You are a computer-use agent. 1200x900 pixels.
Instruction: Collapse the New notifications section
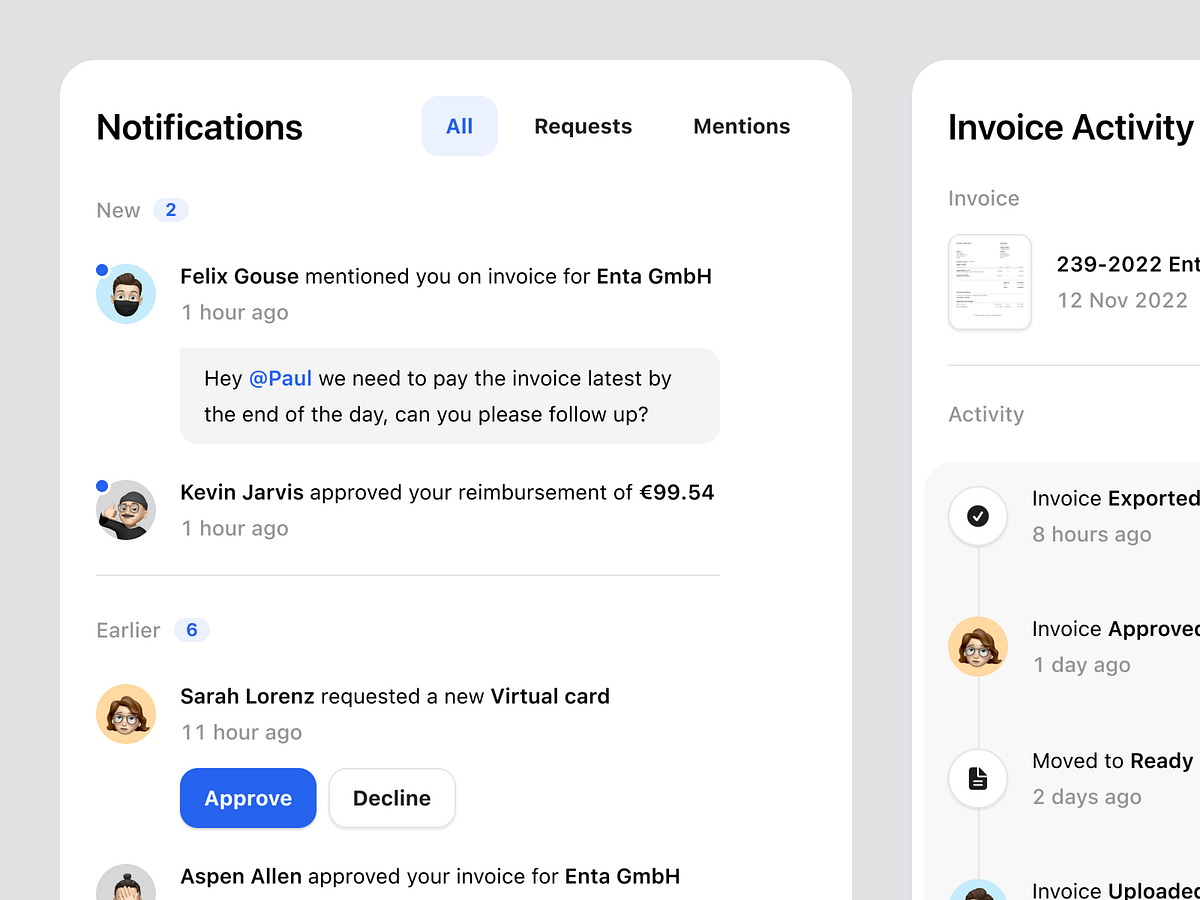point(117,210)
